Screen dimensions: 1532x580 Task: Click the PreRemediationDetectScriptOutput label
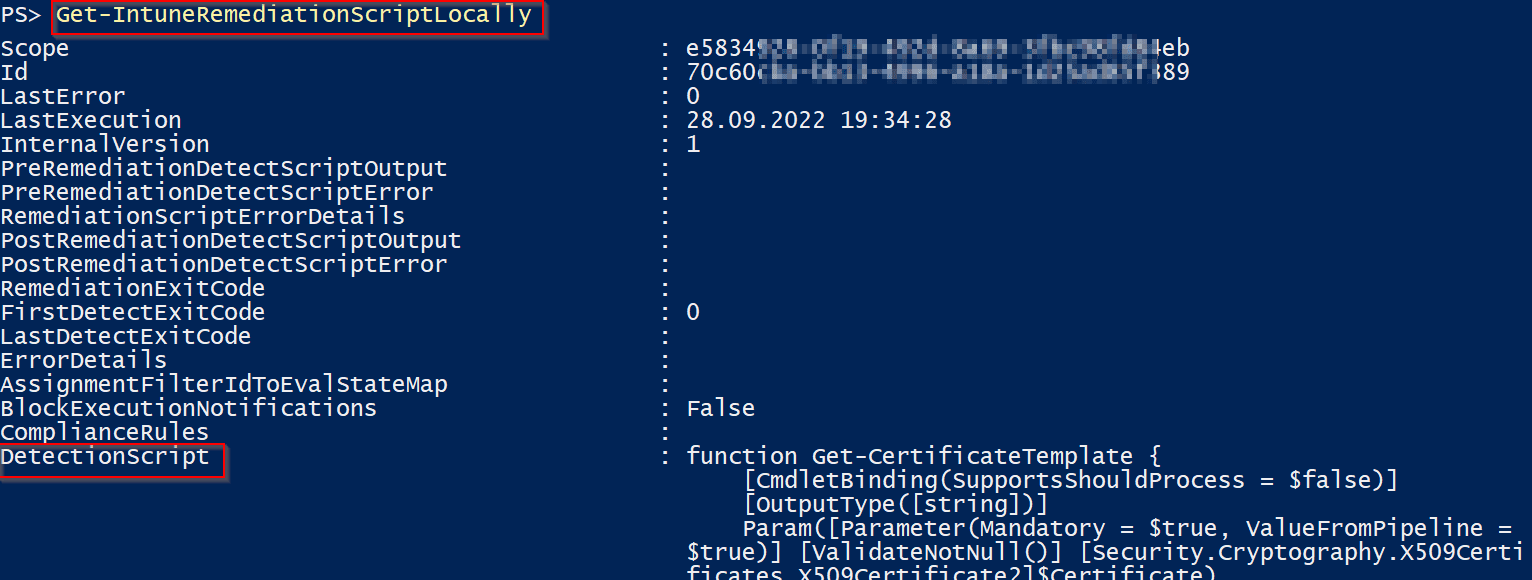(x=224, y=168)
